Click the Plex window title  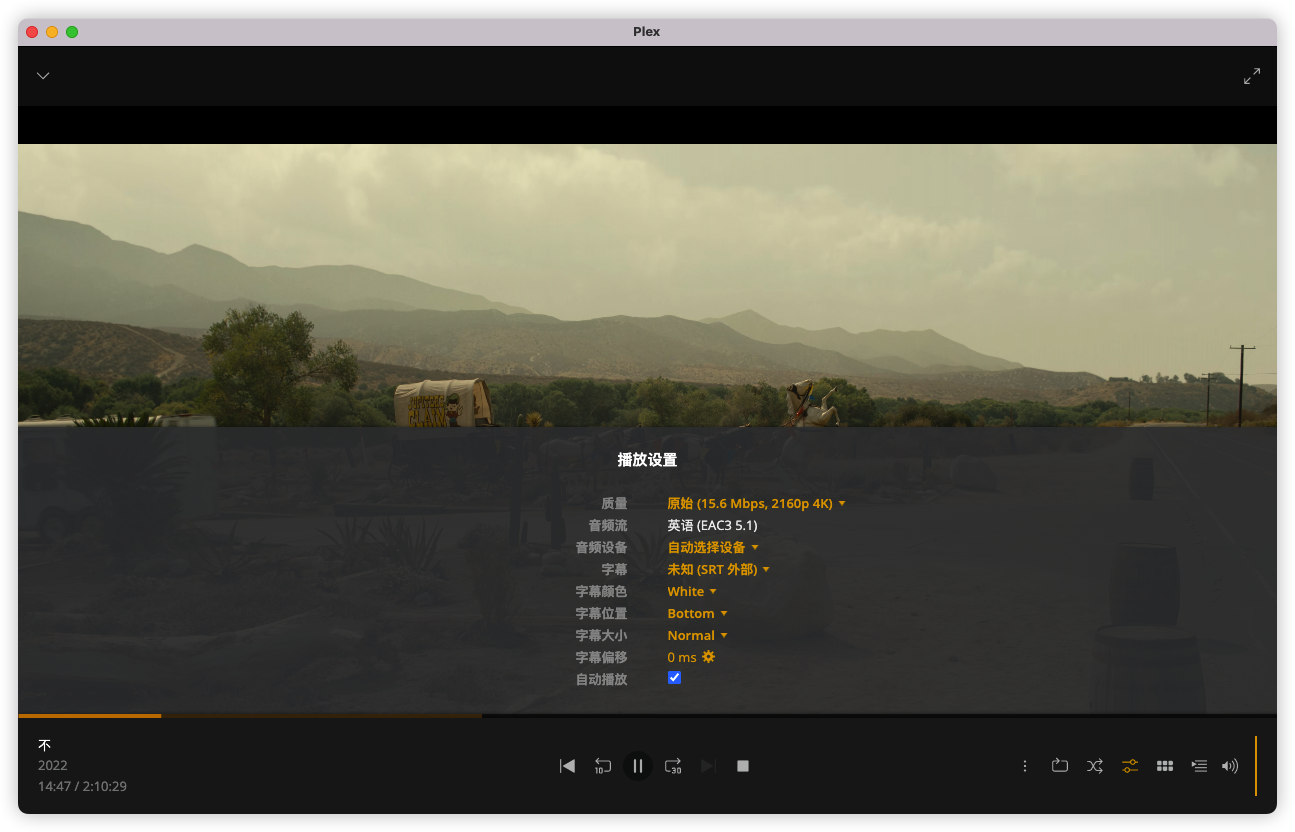point(647,31)
